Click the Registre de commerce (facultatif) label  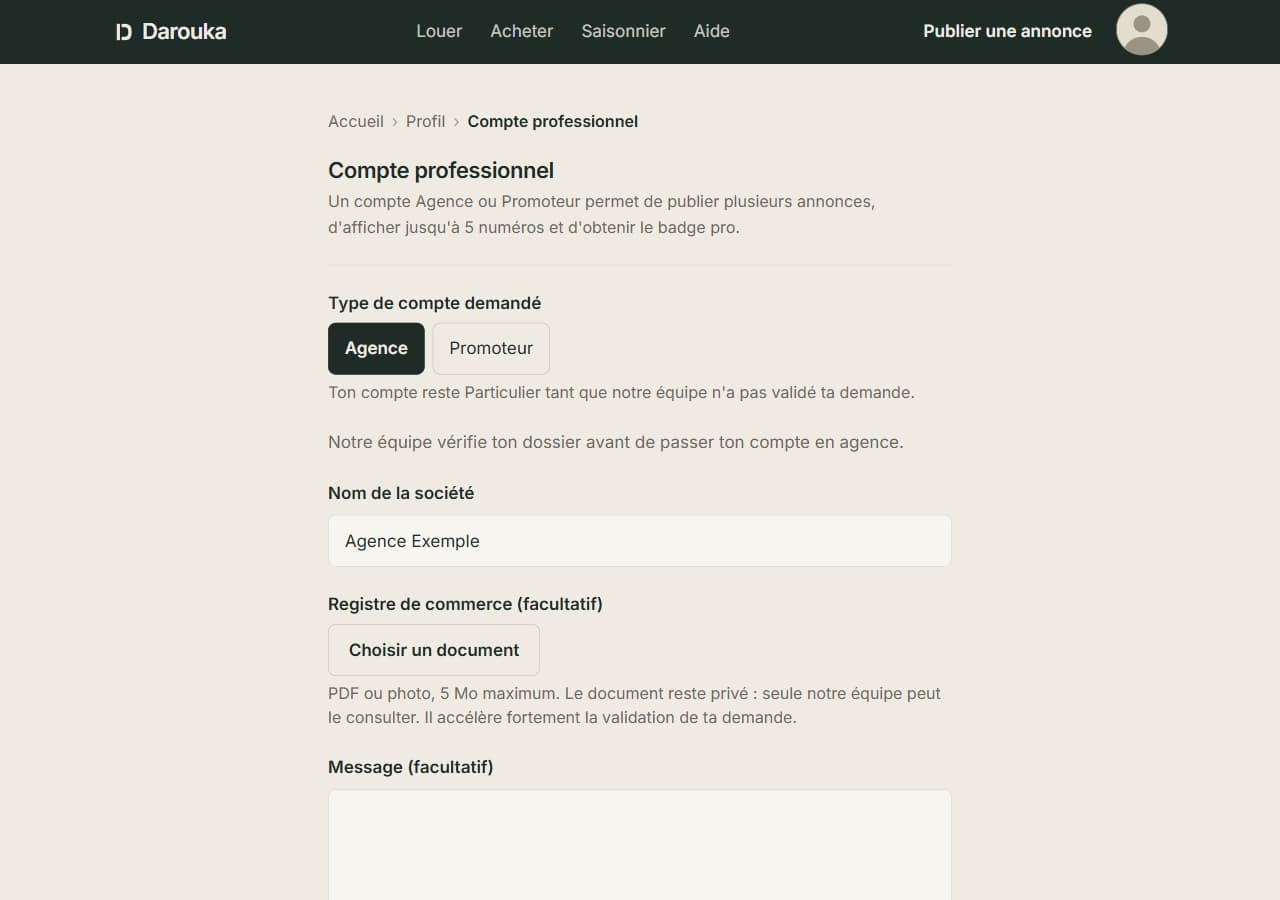(x=465, y=604)
